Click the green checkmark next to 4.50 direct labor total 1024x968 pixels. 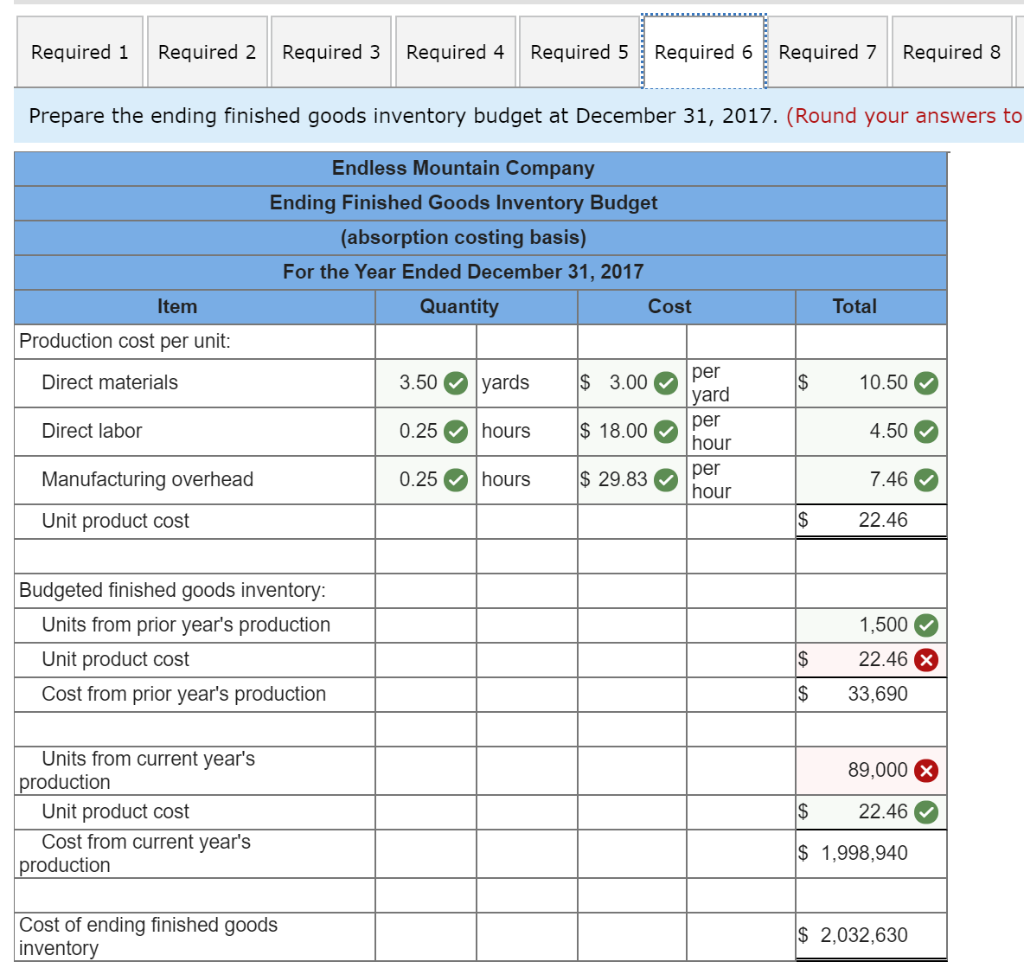click(923, 431)
